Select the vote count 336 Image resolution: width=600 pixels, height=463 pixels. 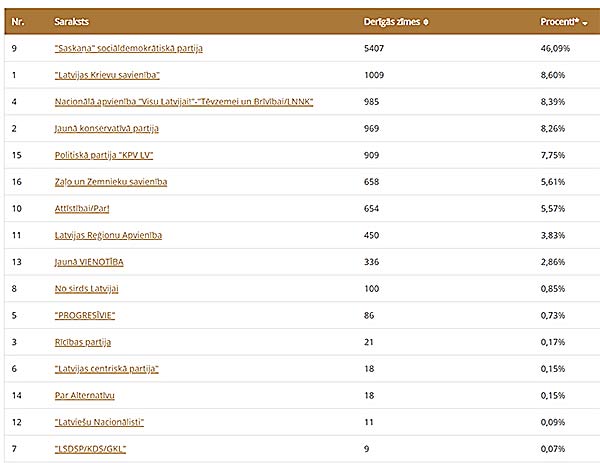[371, 262]
